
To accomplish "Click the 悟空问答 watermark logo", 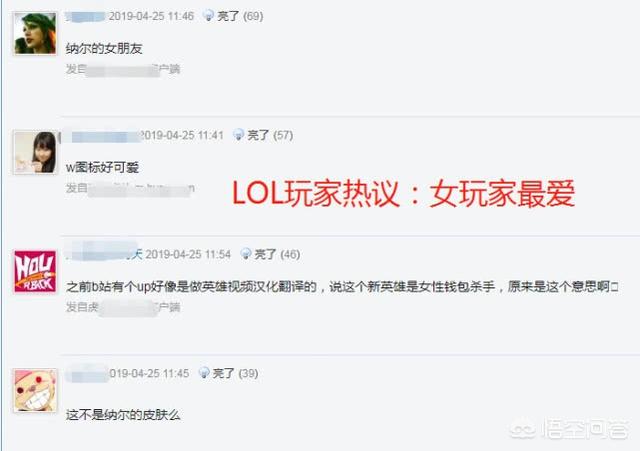I will click(x=571, y=429).
